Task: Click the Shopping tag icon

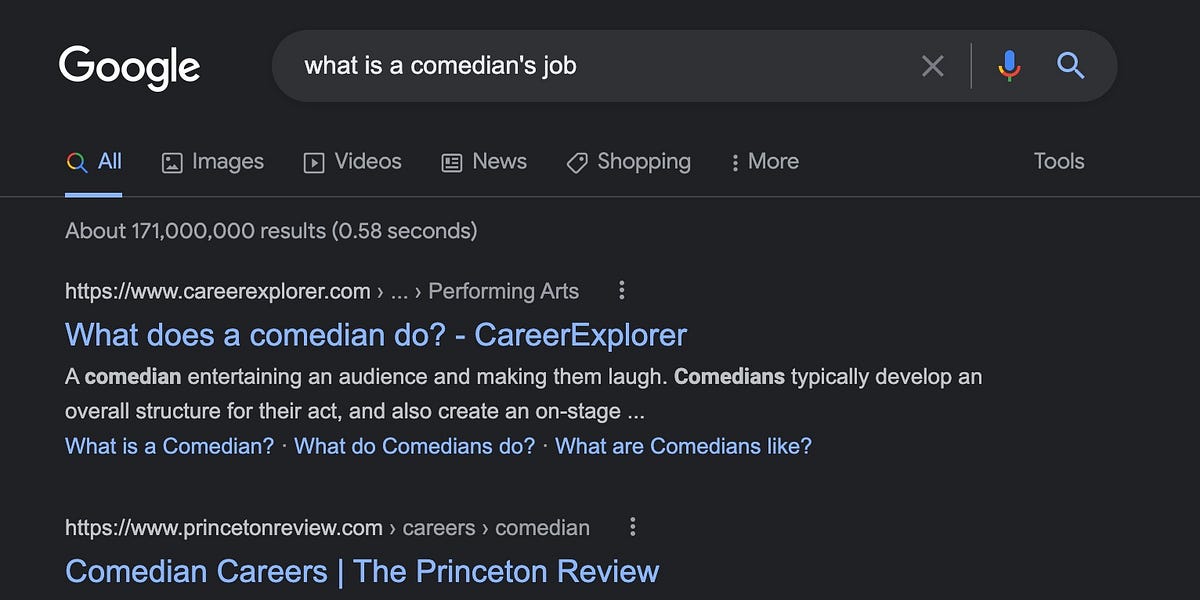Action: coord(576,161)
